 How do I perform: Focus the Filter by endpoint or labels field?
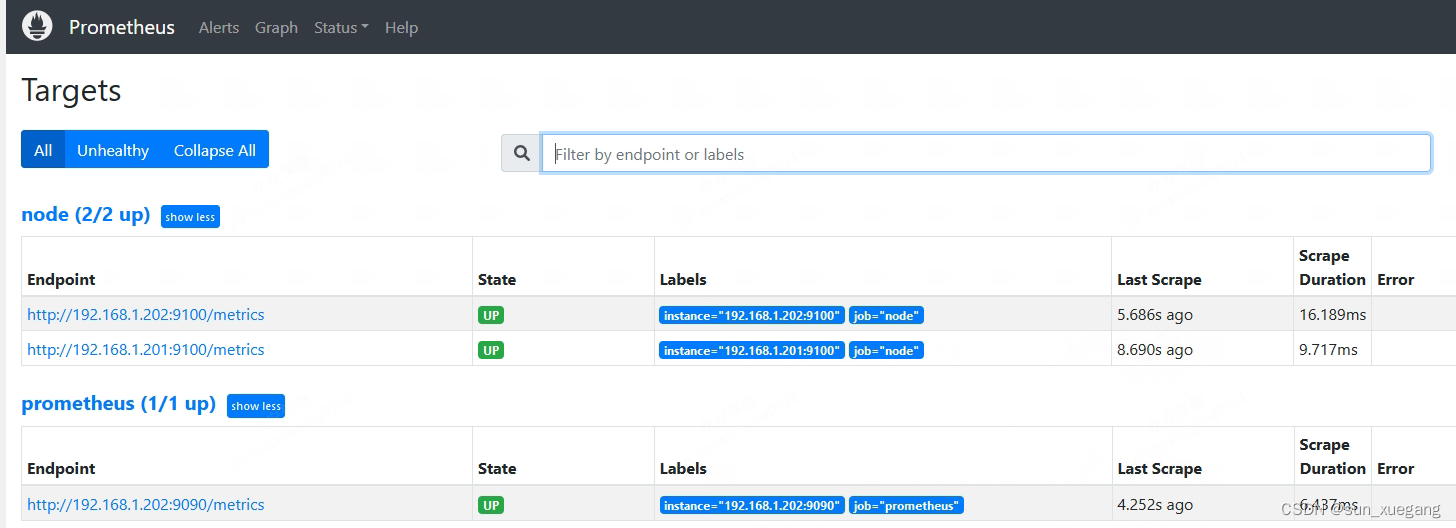[x=986, y=154]
